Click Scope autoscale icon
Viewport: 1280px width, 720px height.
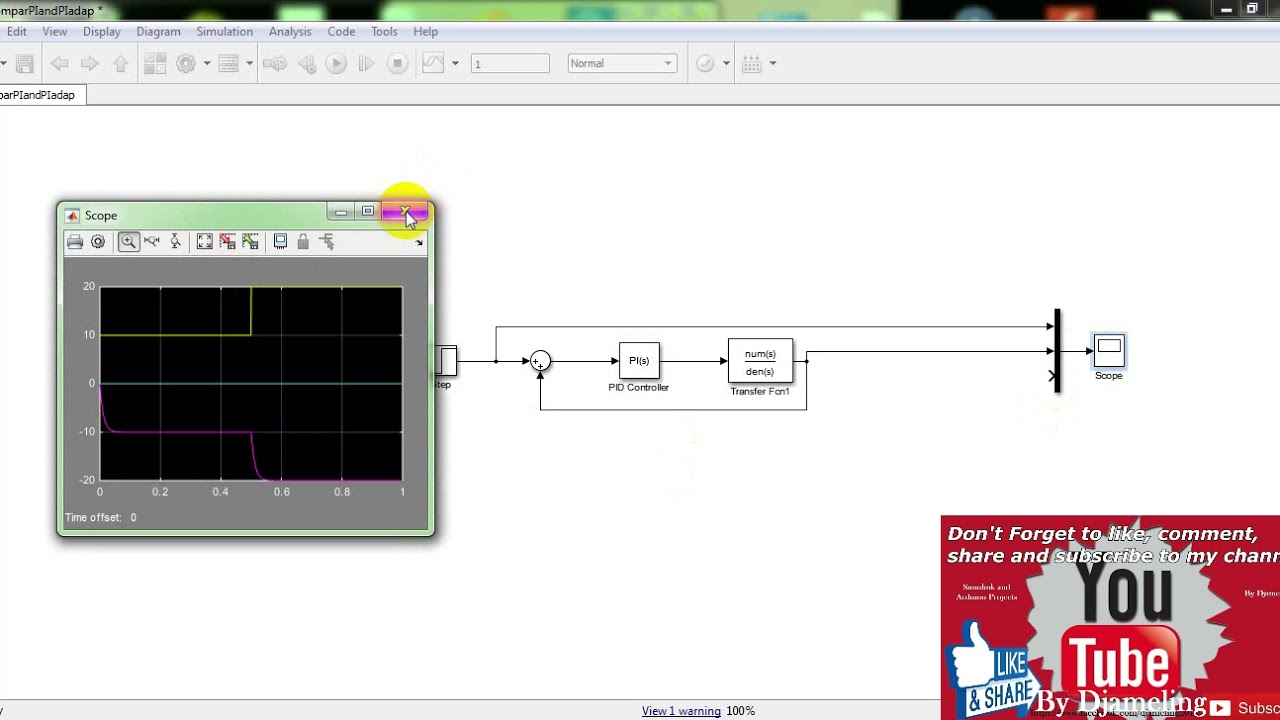point(205,241)
